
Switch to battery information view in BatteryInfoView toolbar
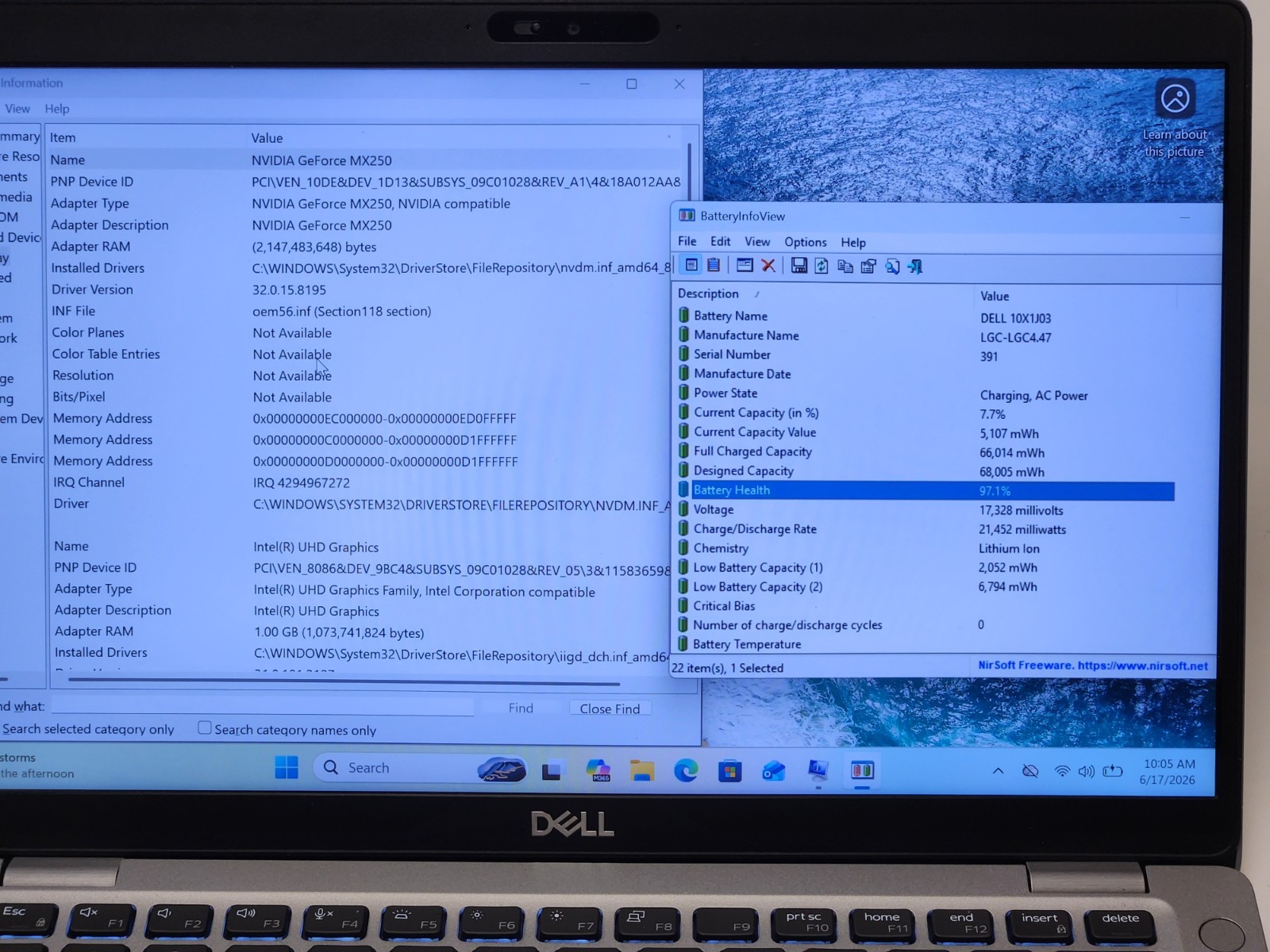pyautogui.click(x=691, y=265)
